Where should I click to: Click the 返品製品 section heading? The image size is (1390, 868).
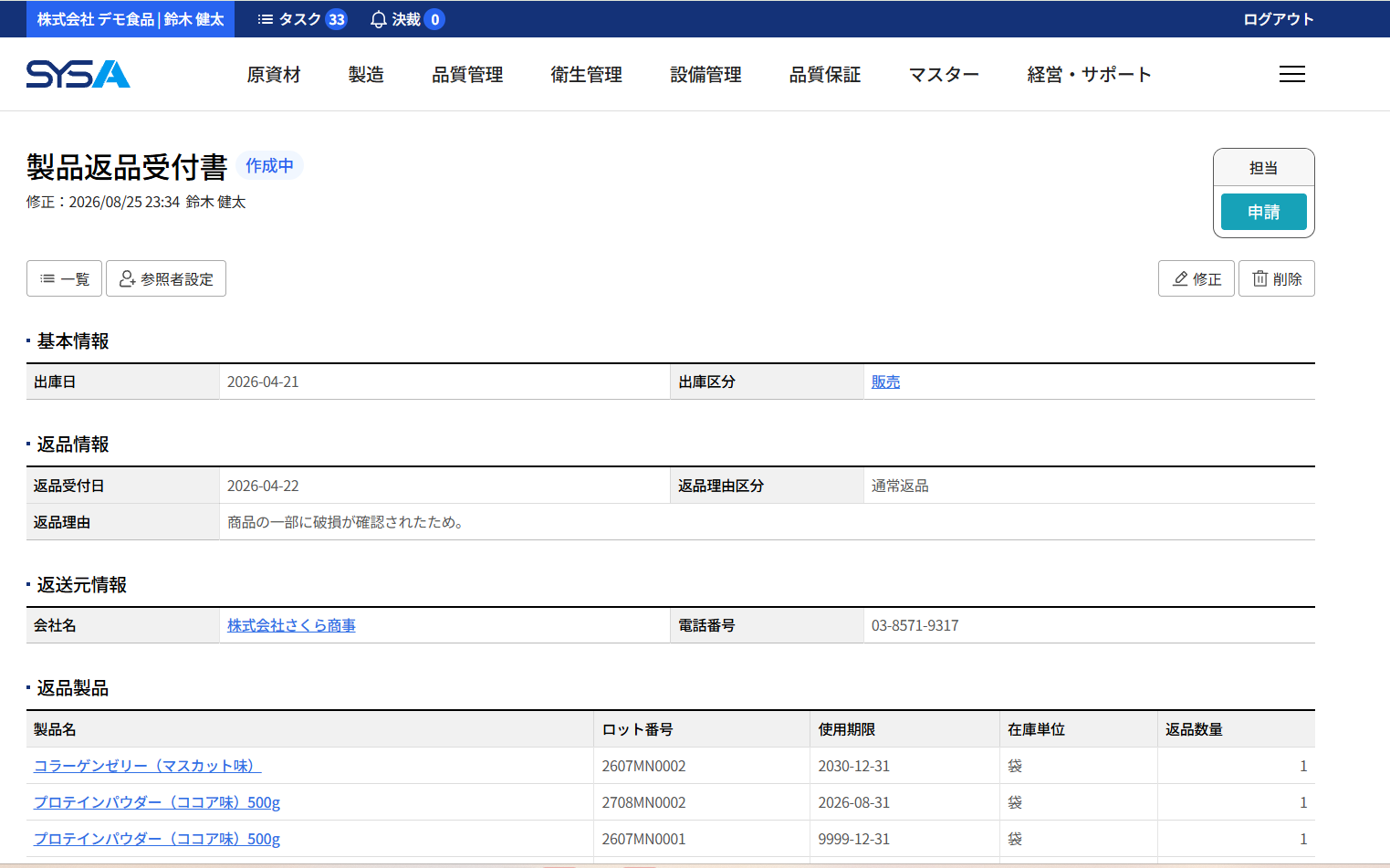click(73, 688)
